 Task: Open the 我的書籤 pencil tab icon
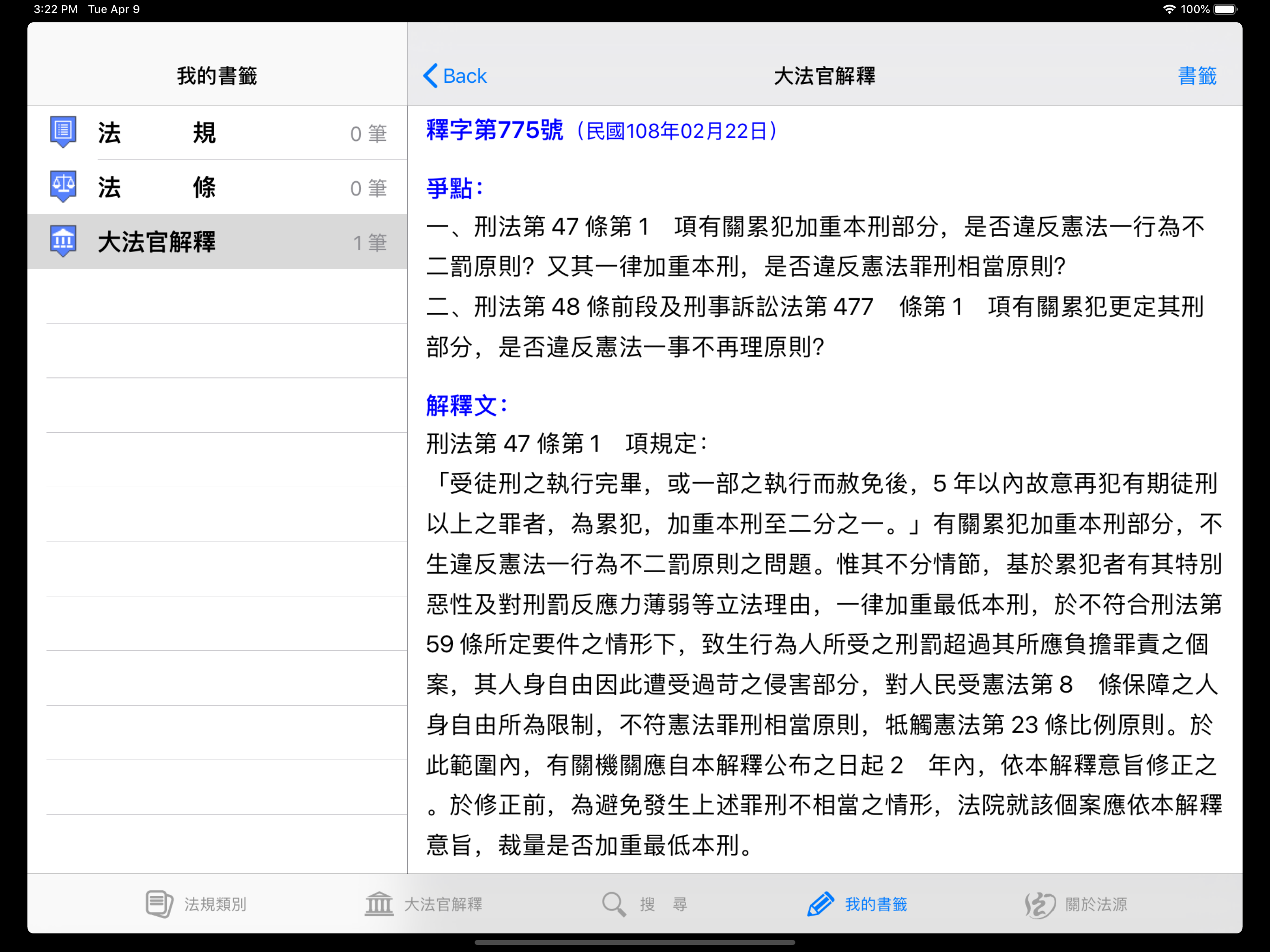820,904
